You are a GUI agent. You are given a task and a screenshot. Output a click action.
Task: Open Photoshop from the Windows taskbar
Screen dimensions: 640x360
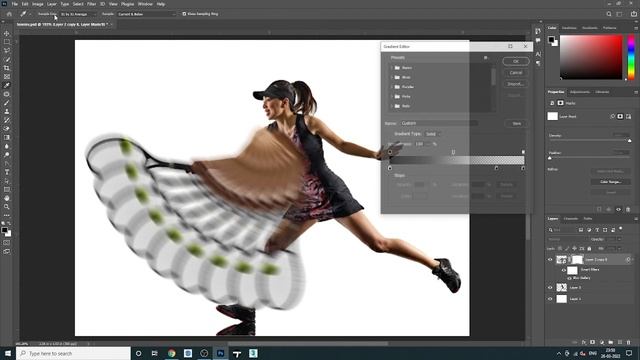click(220, 353)
